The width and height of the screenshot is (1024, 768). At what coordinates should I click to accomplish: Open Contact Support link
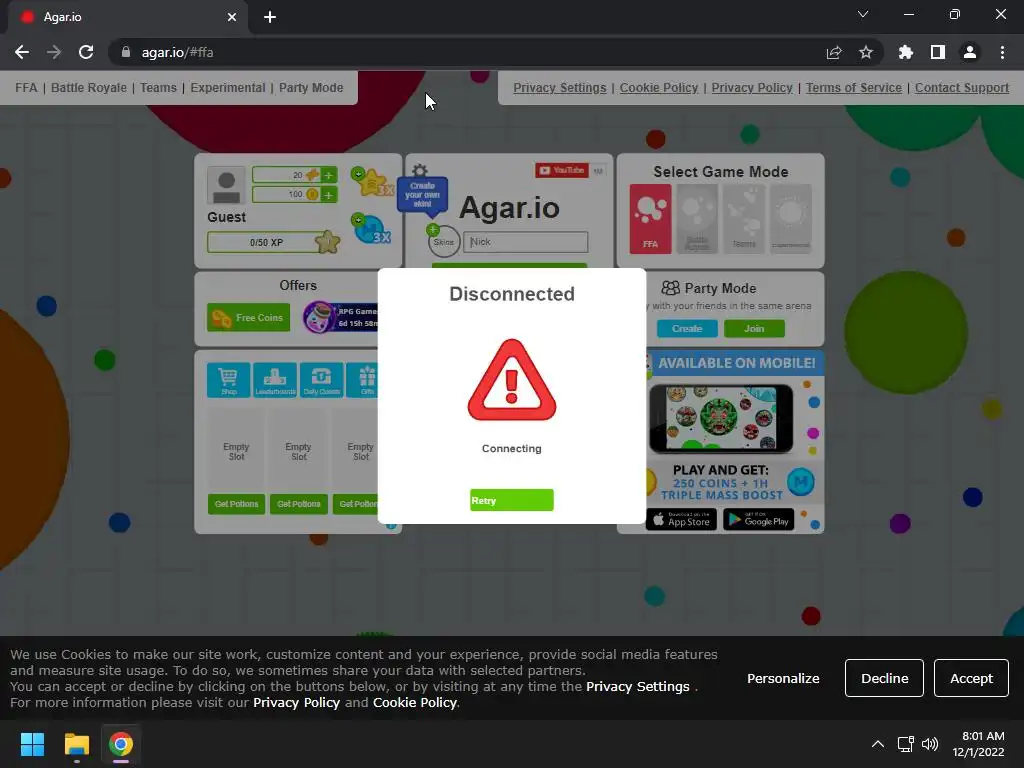pos(962,88)
